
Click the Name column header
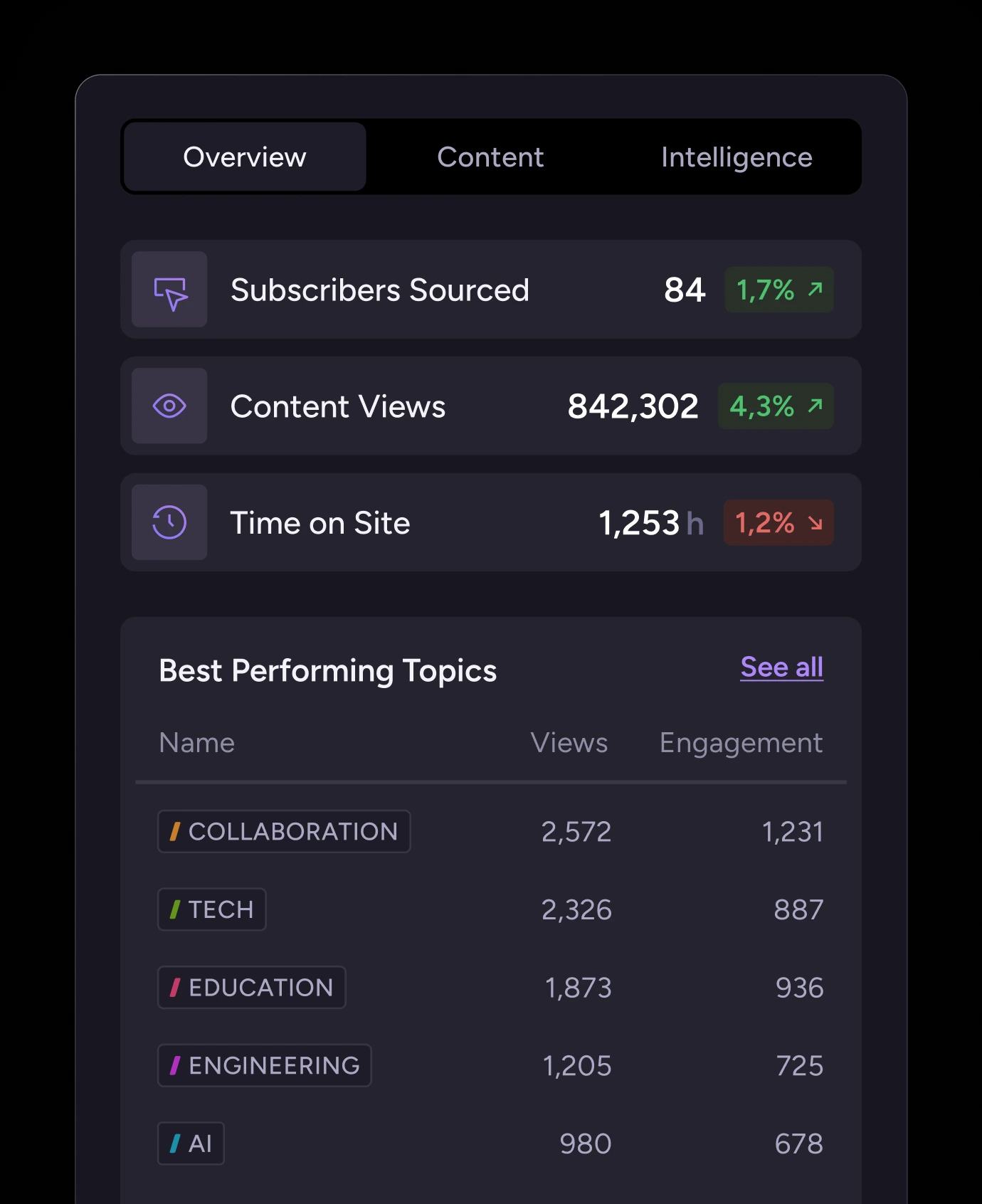pos(197,743)
